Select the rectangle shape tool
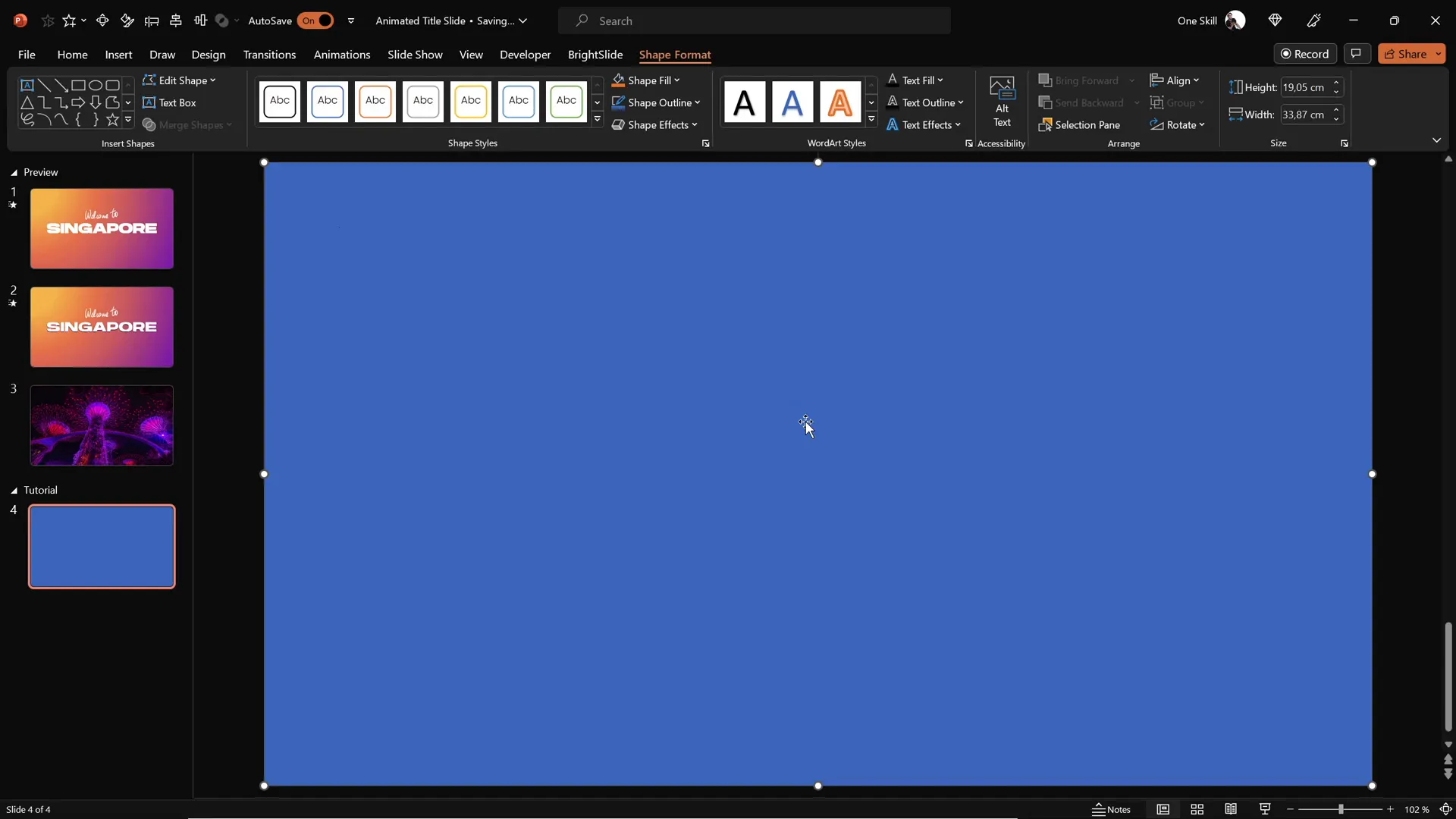 pyautogui.click(x=77, y=85)
